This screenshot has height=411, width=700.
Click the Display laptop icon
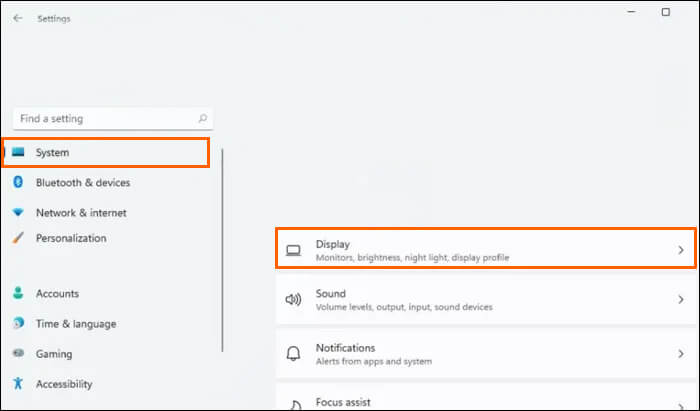point(293,250)
